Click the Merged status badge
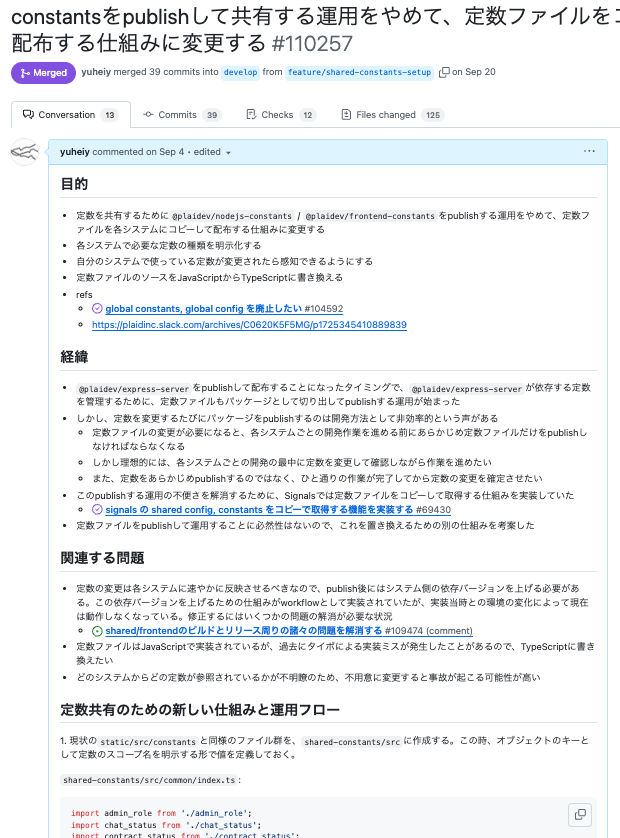 click(x=43, y=73)
